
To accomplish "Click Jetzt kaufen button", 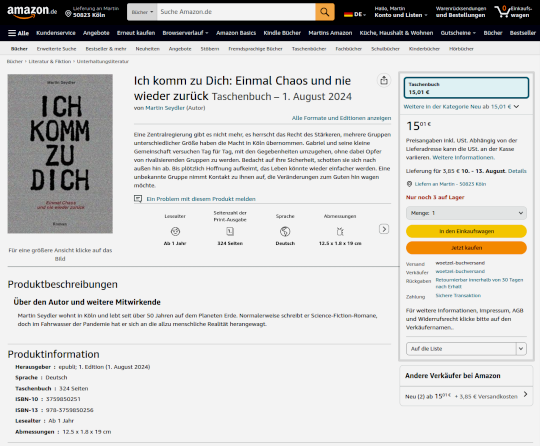I will (x=466, y=248).
